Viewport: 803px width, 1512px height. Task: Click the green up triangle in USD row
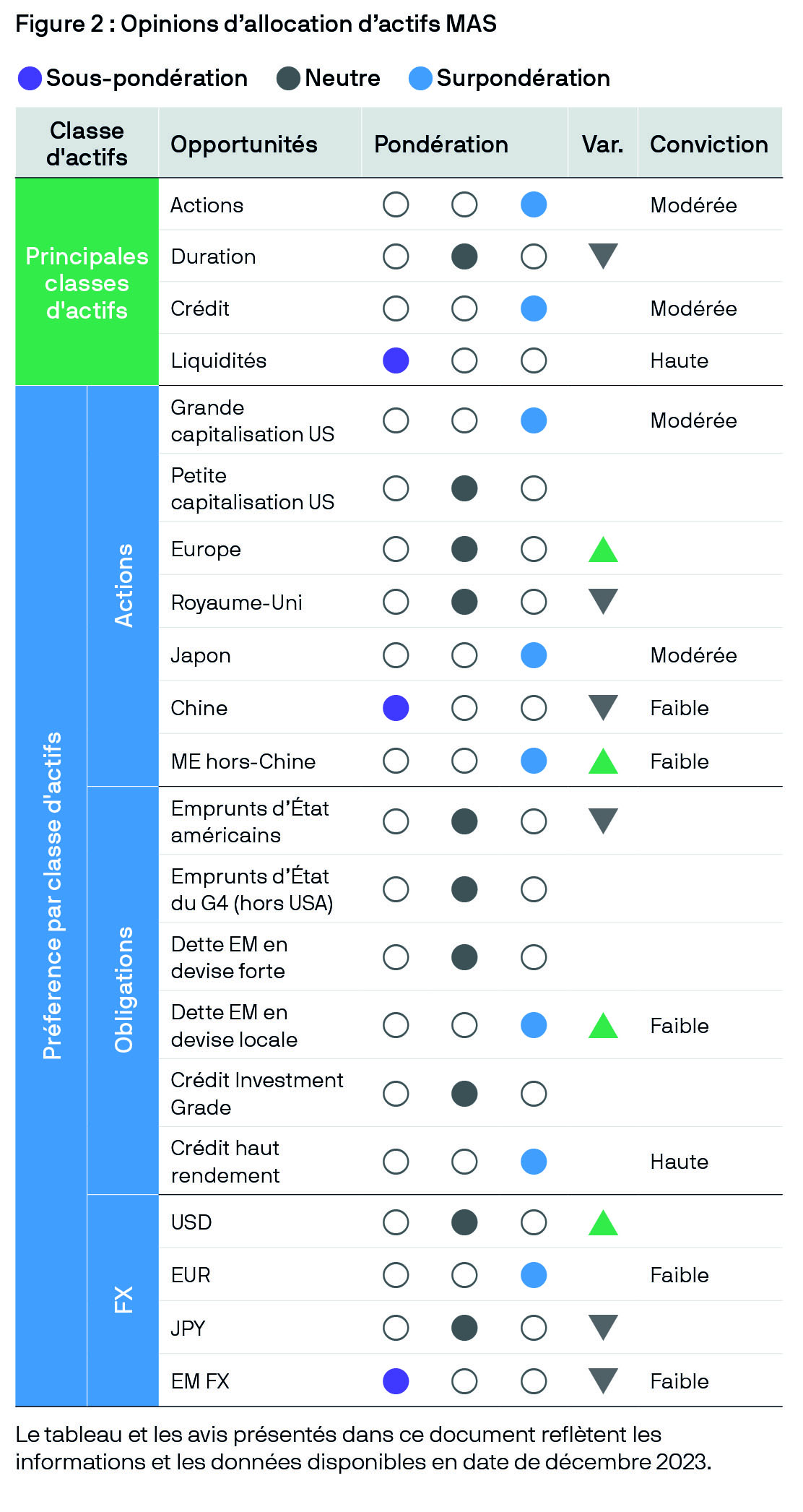tap(603, 1222)
